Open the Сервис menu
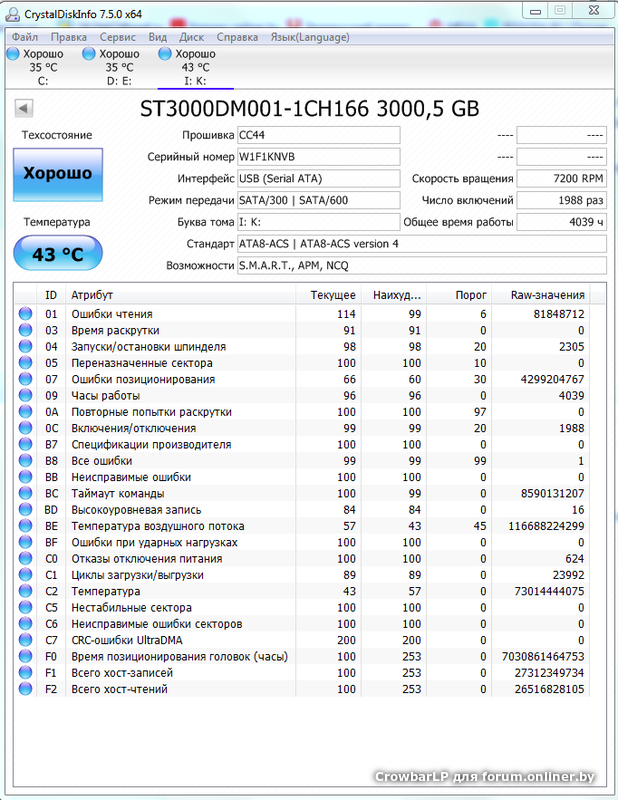This screenshot has height=800, width=618. pyautogui.click(x=117, y=37)
